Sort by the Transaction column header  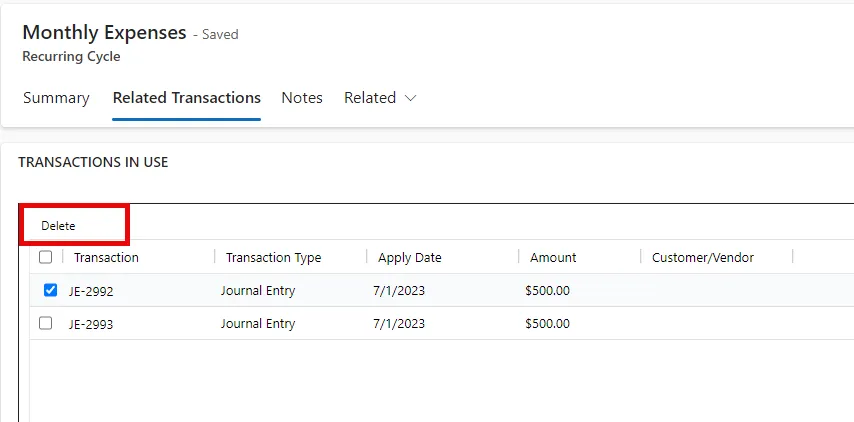[x=106, y=258]
